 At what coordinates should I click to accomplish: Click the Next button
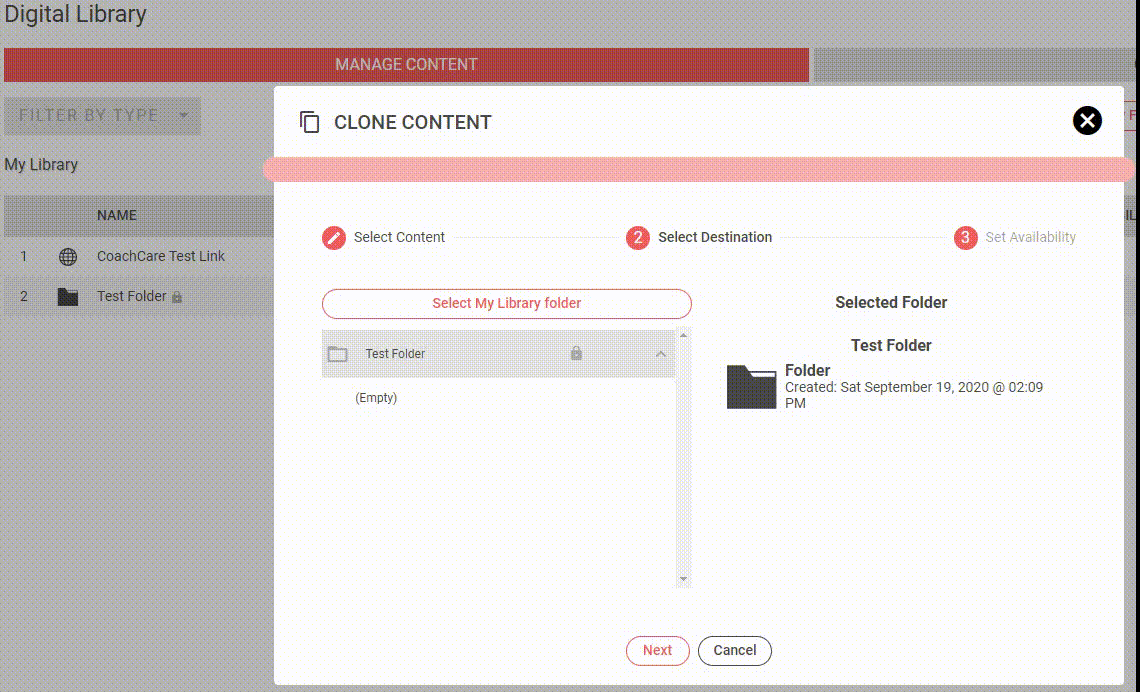(x=657, y=650)
